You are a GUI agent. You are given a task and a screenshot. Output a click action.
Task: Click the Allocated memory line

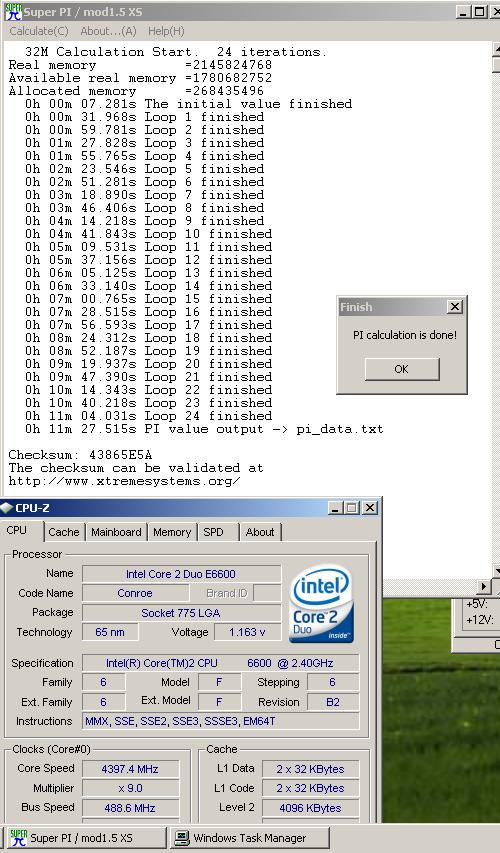tap(136, 91)
